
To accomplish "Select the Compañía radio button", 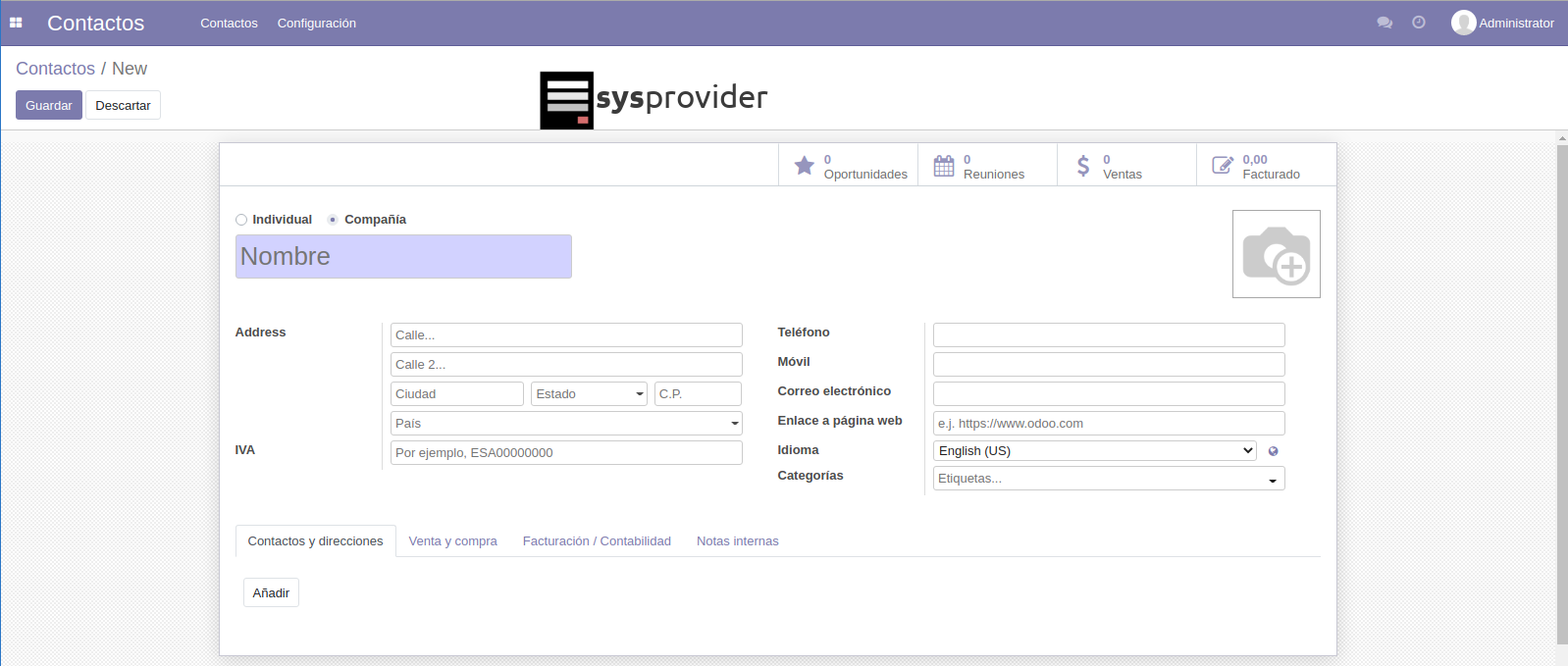I will click(x=333, y=220).
